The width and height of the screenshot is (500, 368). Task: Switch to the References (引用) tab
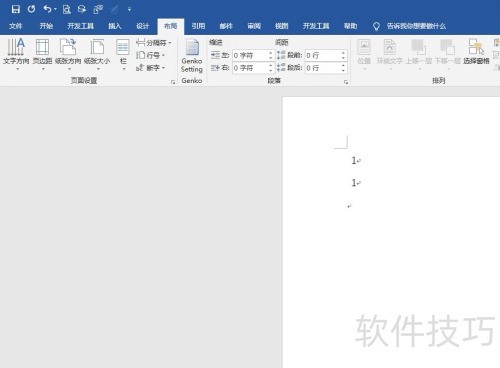(198, 26)
